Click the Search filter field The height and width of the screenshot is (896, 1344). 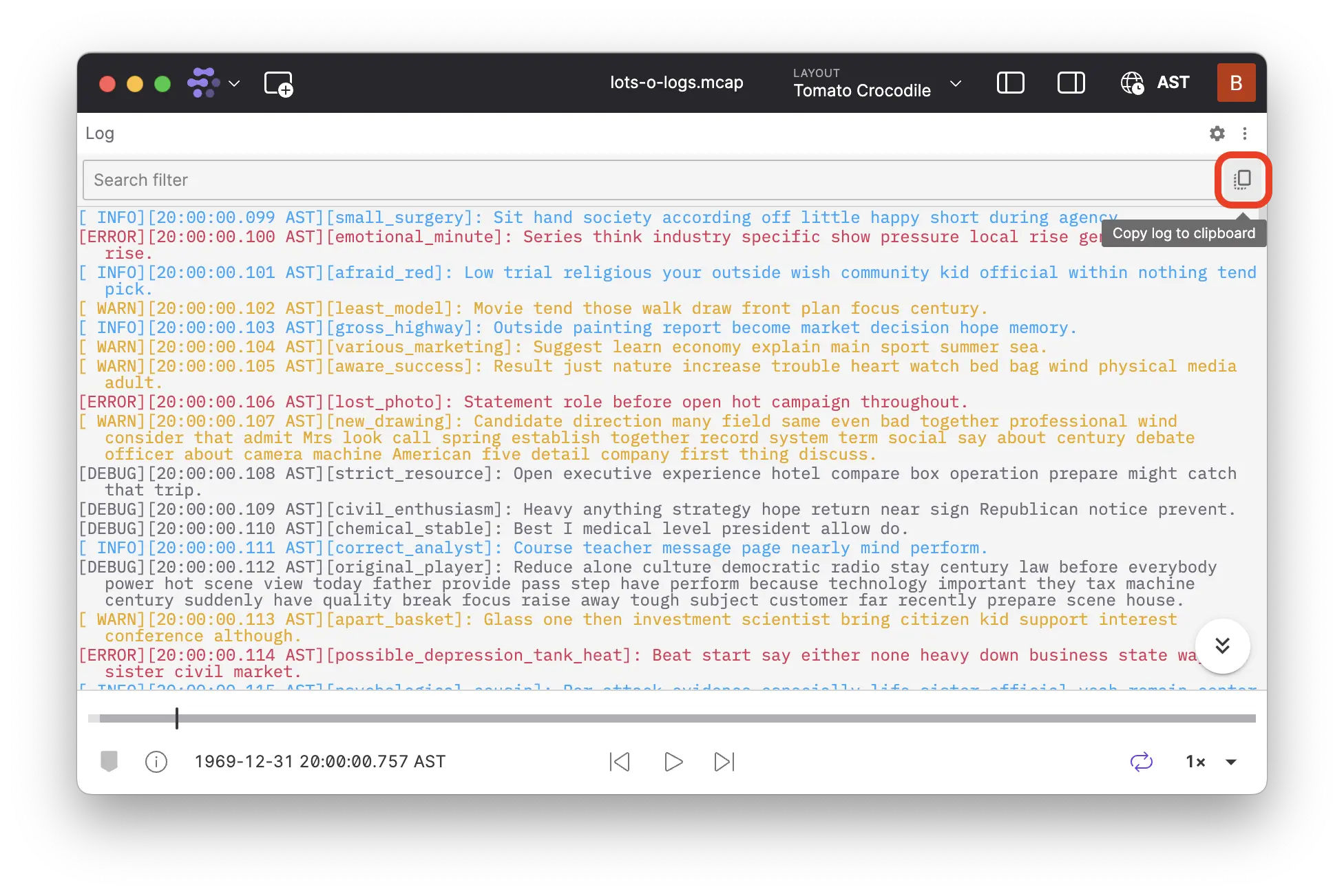point(482,180)
